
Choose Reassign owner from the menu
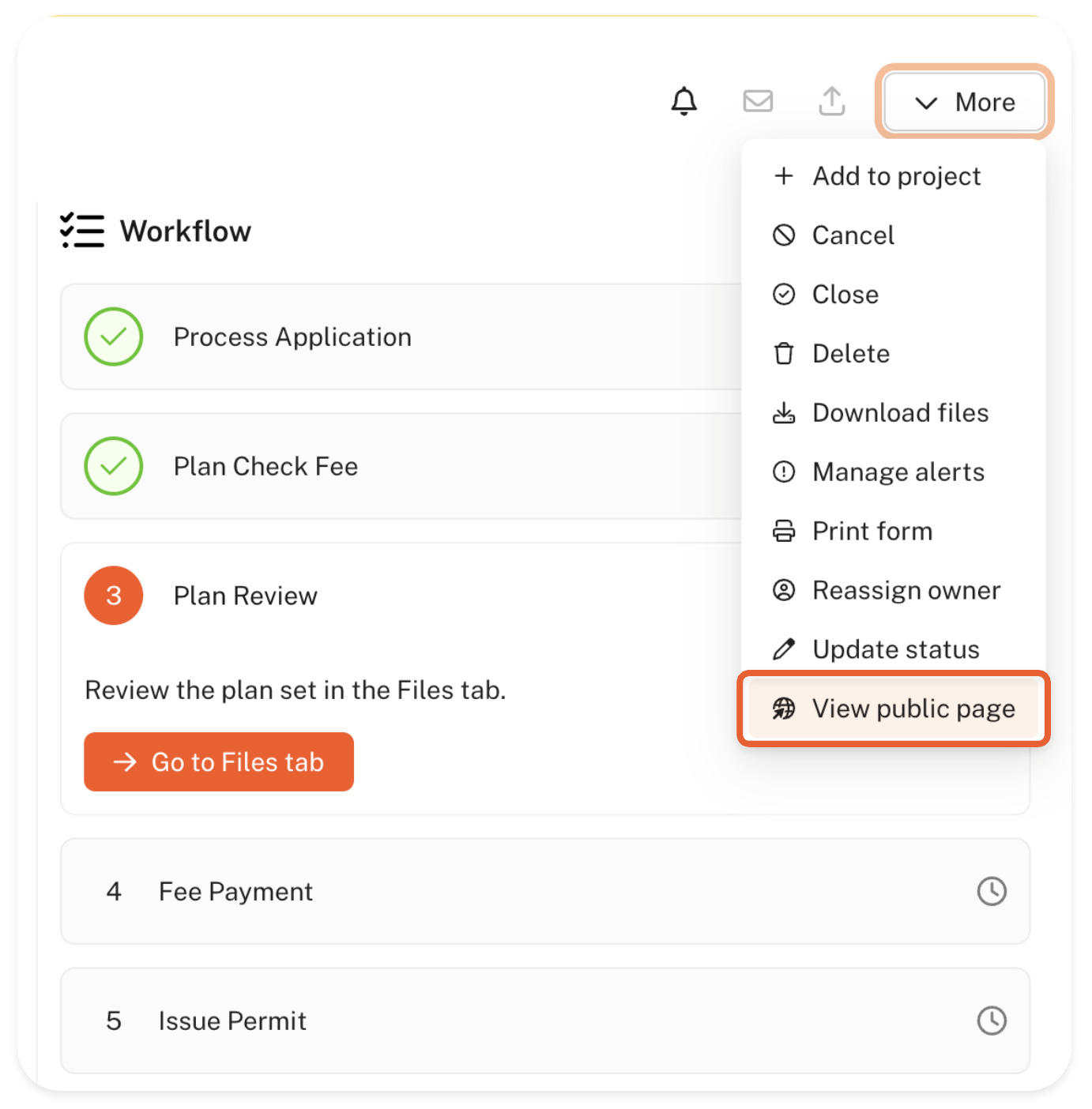coord(906,590)
